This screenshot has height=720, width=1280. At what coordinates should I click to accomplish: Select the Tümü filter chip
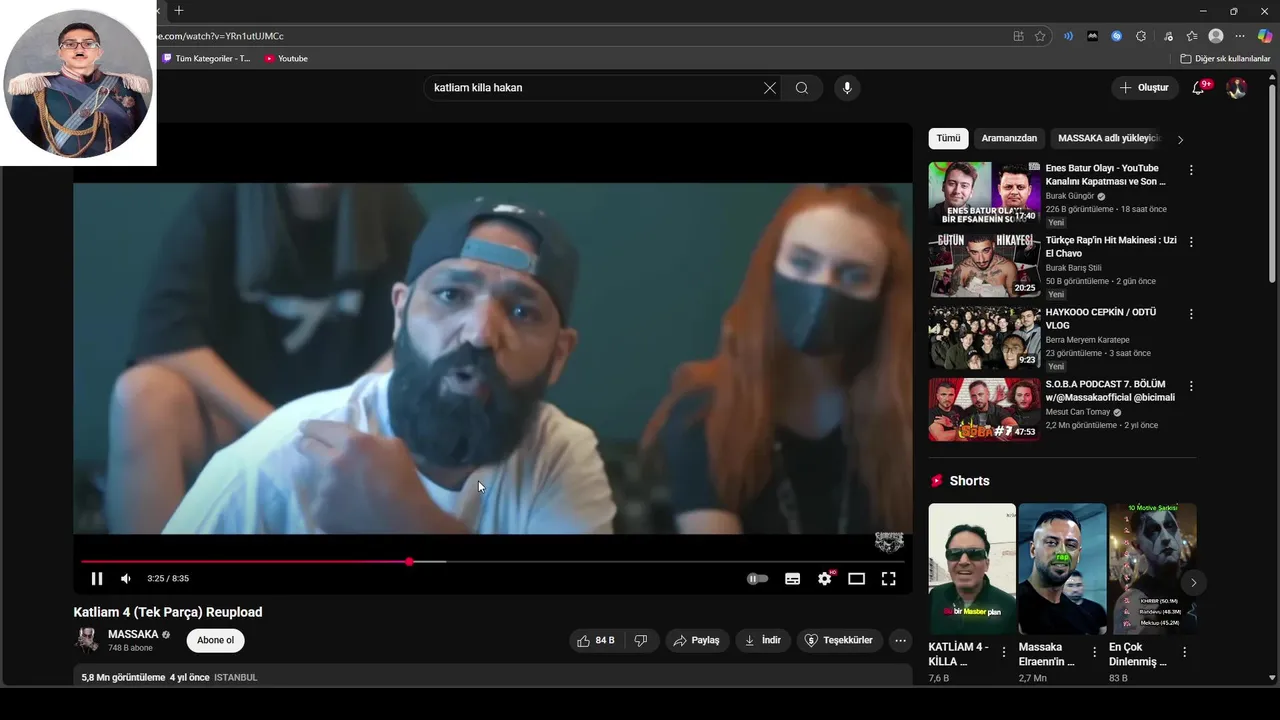point(948,138)
